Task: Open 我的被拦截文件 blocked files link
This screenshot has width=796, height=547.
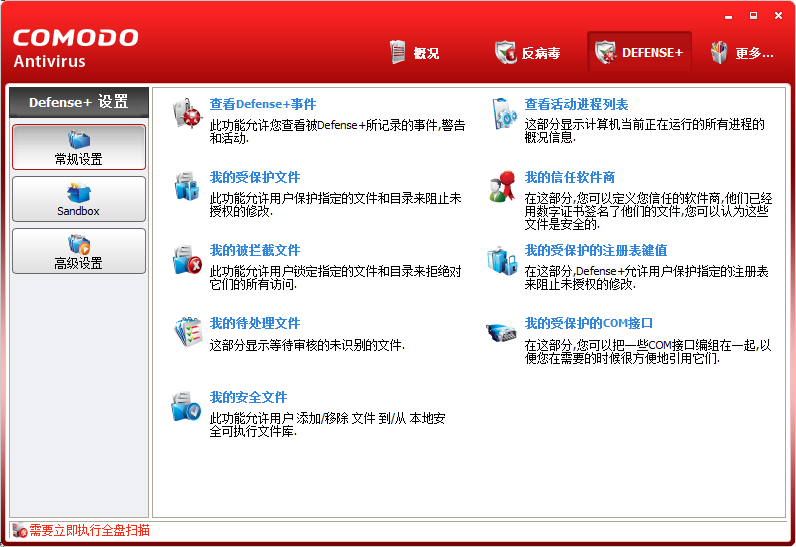Action: click(255, 250)
